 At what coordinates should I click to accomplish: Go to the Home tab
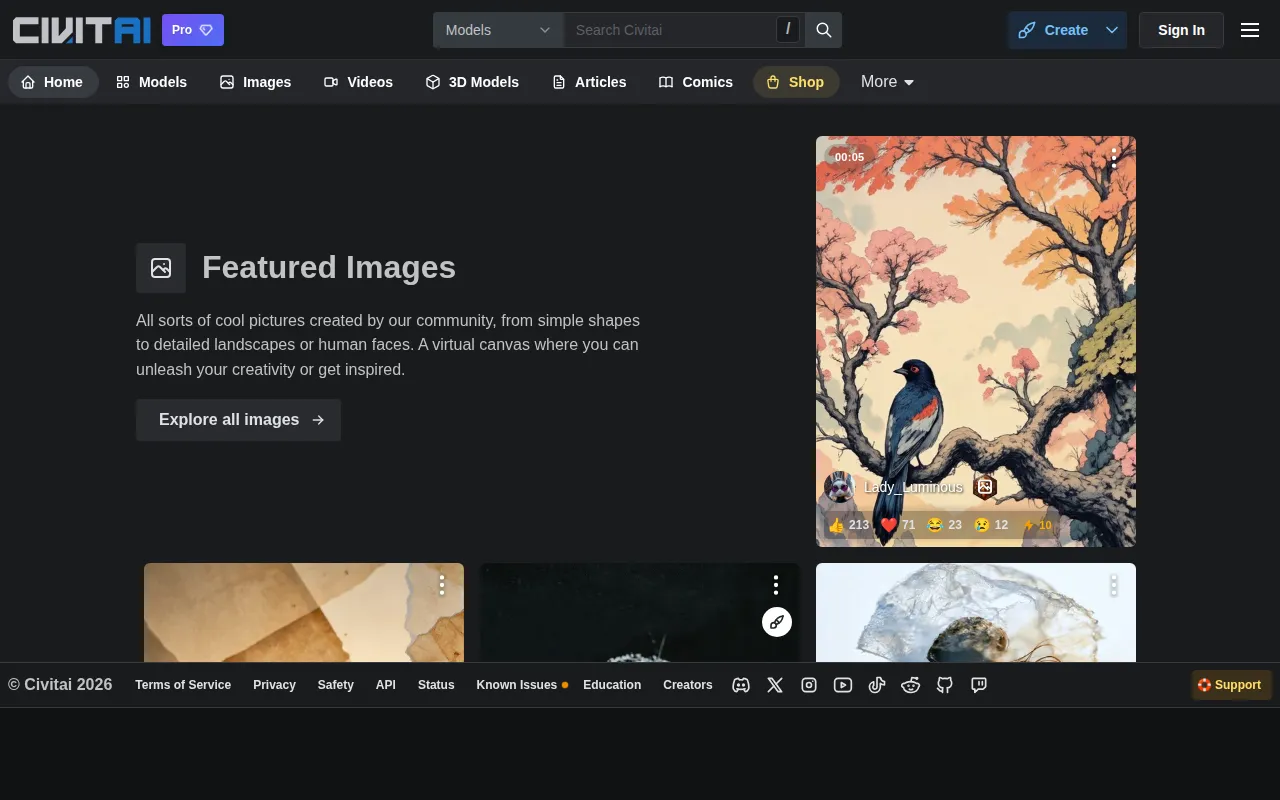click(x=53, y=82)
